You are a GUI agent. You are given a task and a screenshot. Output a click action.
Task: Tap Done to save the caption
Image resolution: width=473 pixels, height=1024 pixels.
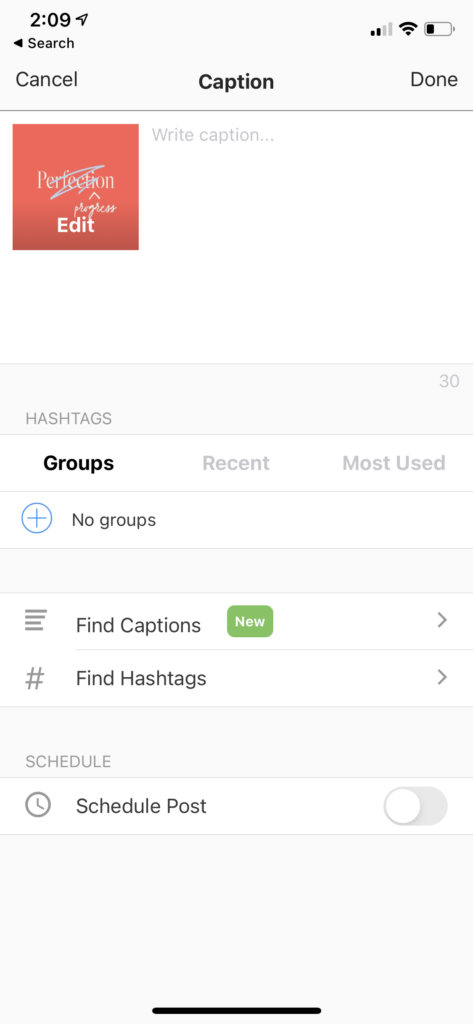[x=434, y=80]
